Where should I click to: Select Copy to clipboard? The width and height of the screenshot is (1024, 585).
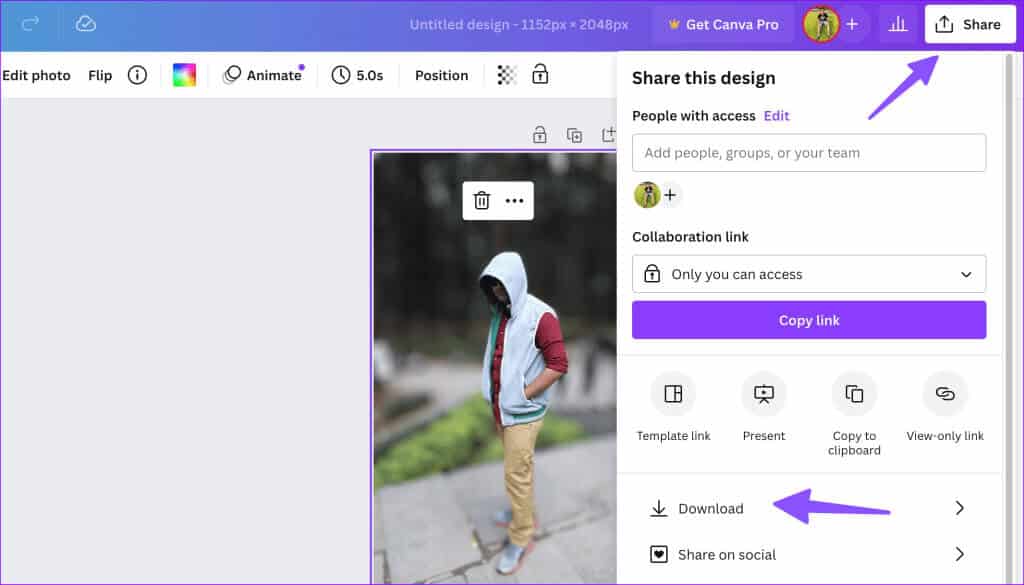[x=854, y=415]
